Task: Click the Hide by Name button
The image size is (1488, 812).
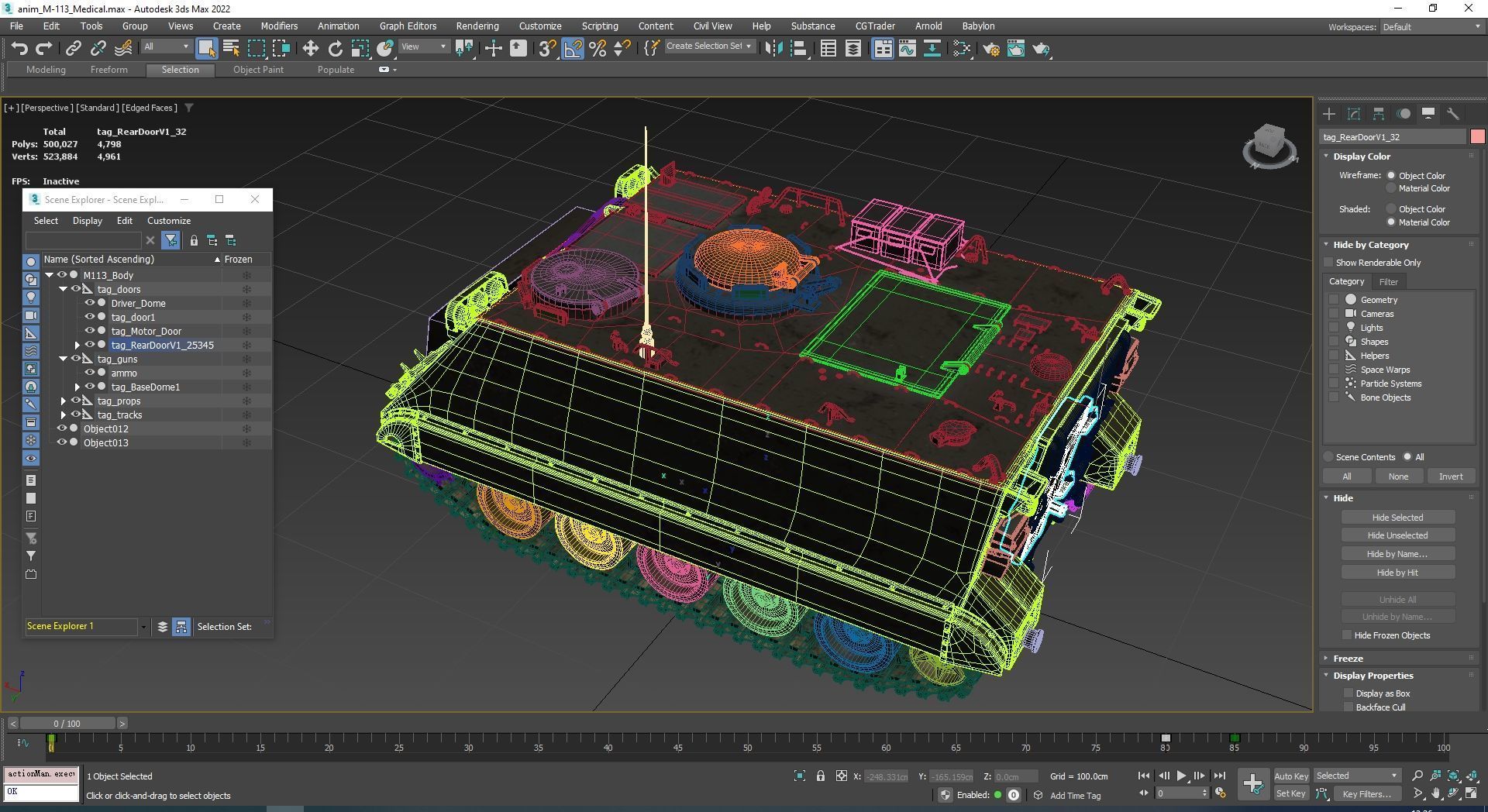Action: coord(1397,554)
